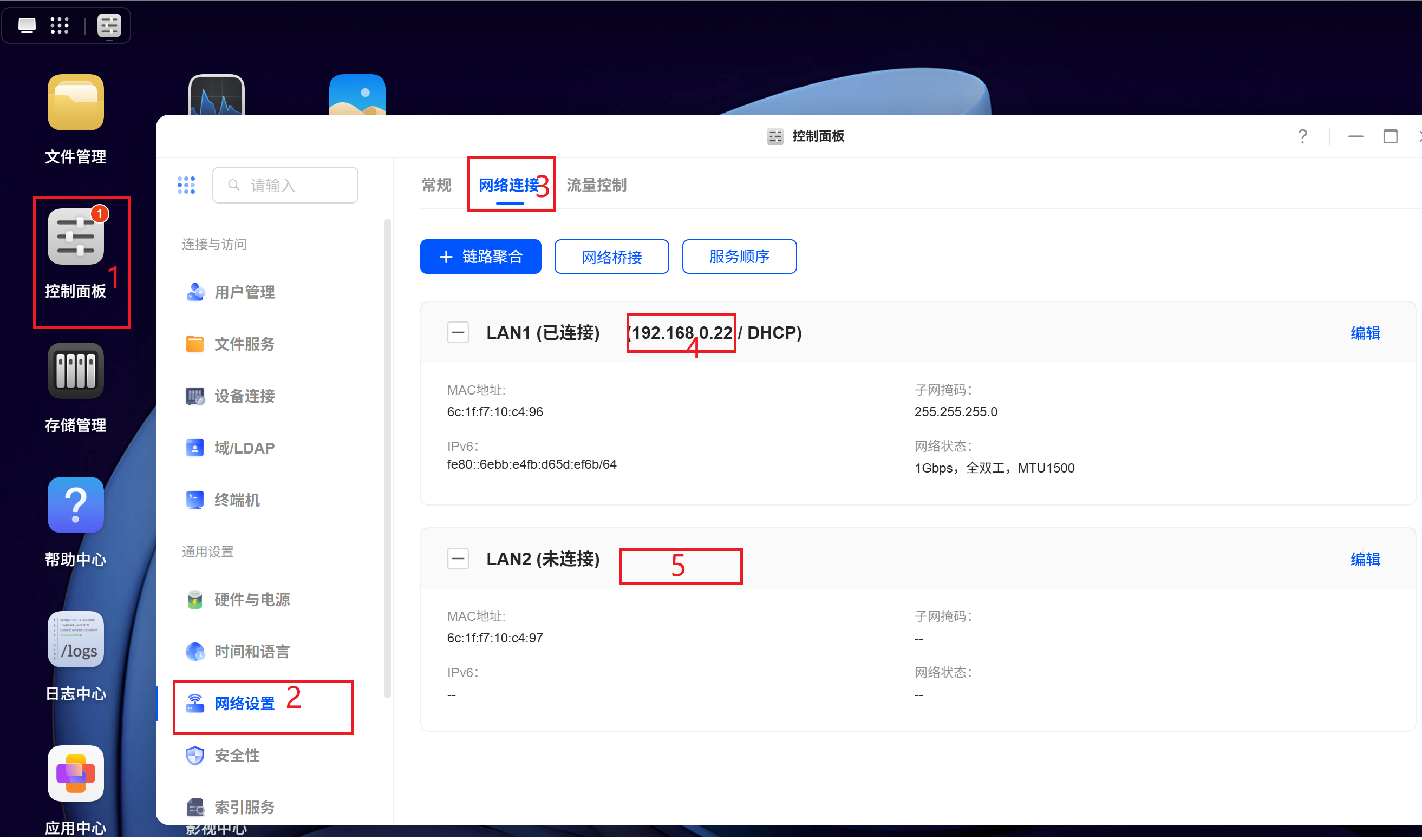Click network status 1Gbps，全双工，MTU1500
Image resolution: width=1422 pixels, height=840 pixels.
click(x=994, y=468)
